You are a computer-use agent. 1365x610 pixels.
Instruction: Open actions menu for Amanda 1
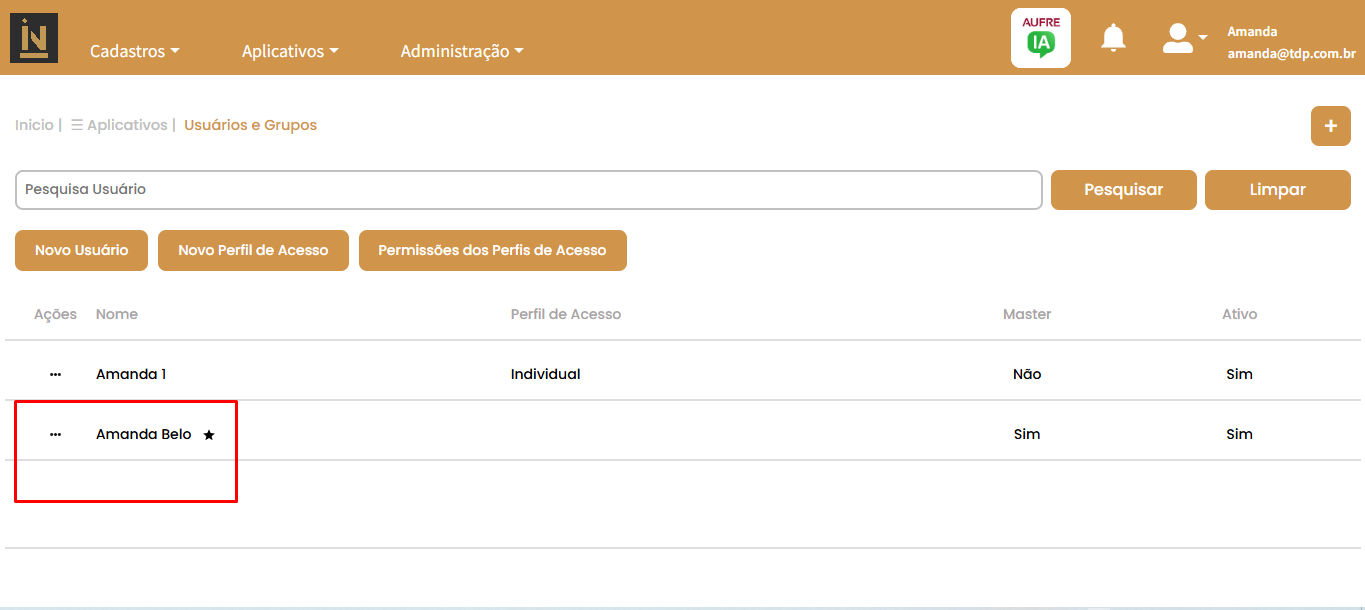click(55, 374)
